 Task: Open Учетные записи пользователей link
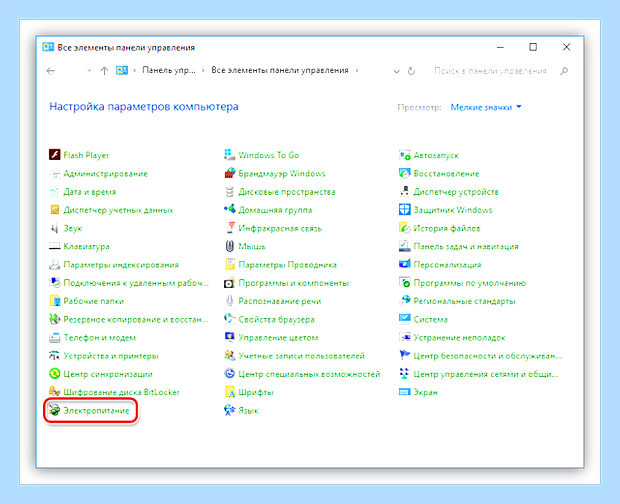301,355
